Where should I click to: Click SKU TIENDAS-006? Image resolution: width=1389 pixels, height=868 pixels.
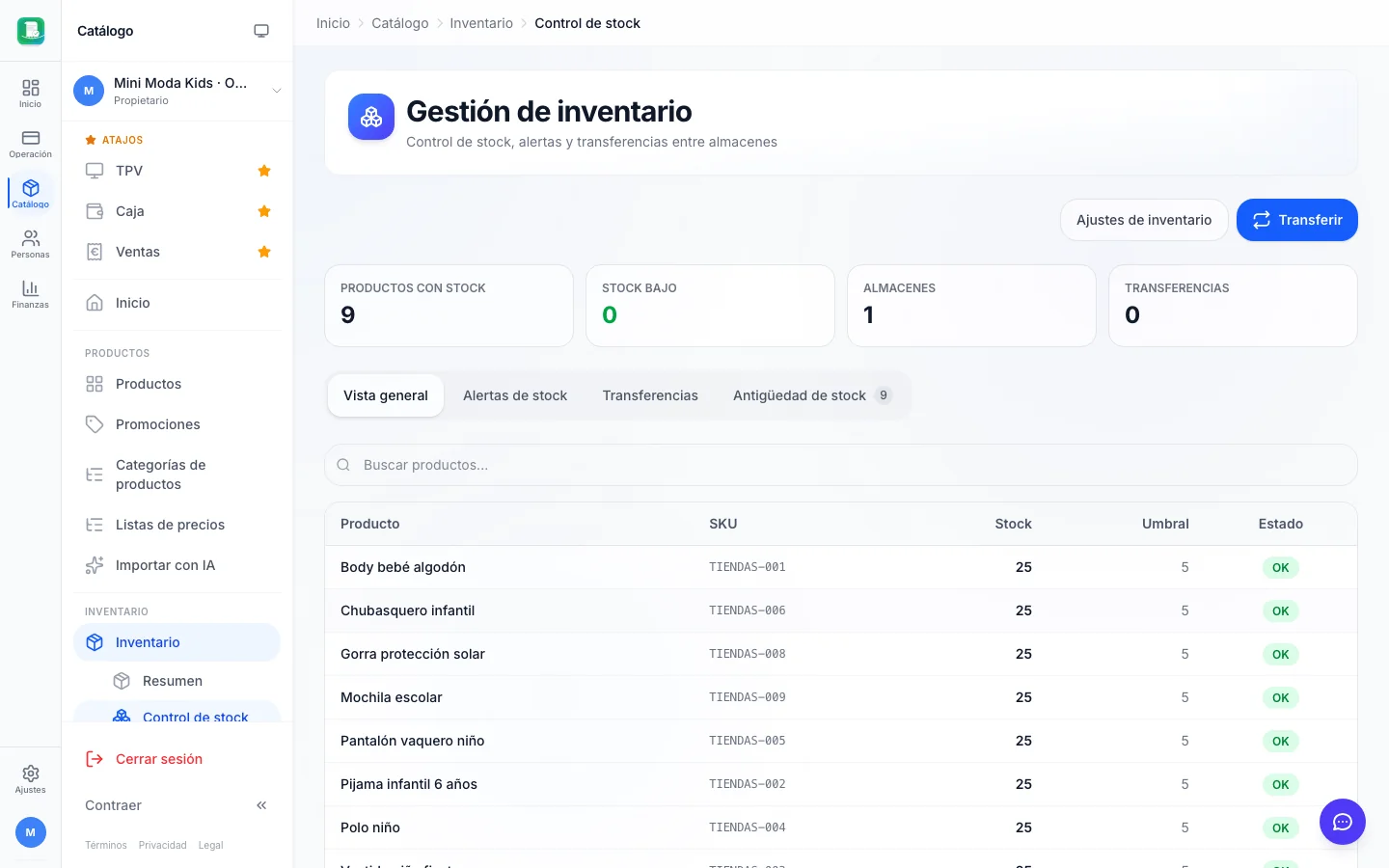[748, 610]
